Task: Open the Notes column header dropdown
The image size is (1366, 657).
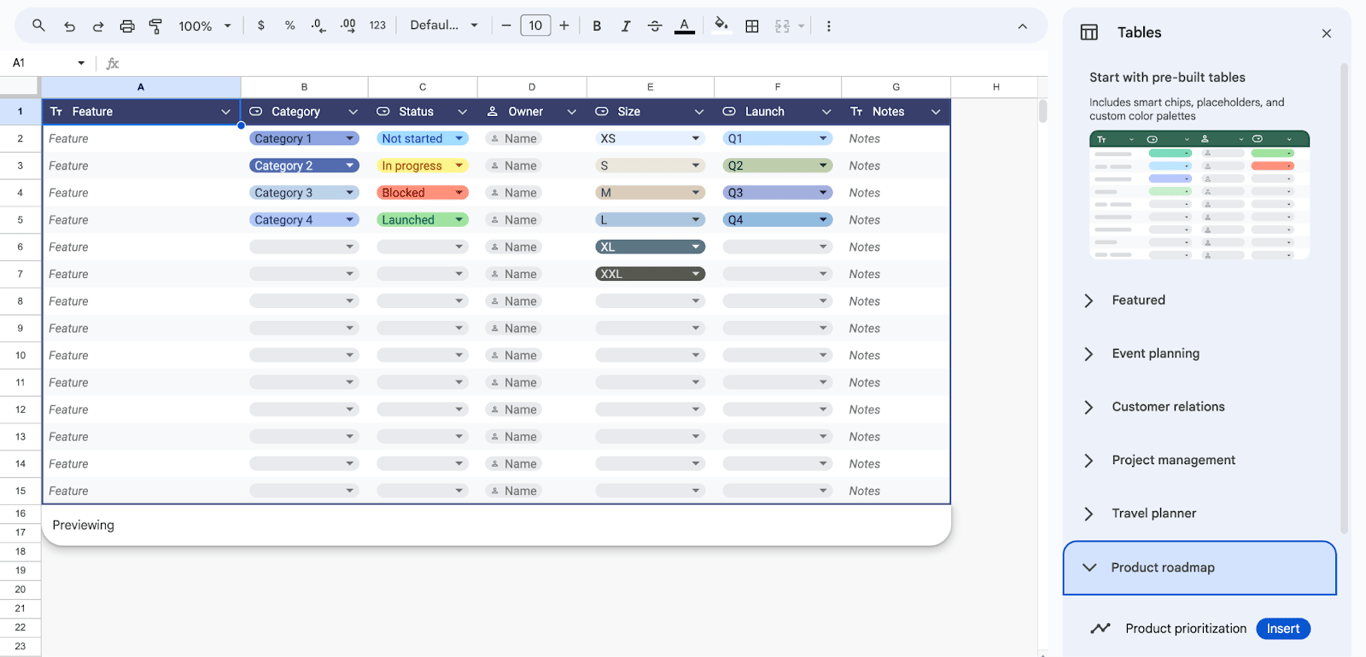Action: point(936,112)
